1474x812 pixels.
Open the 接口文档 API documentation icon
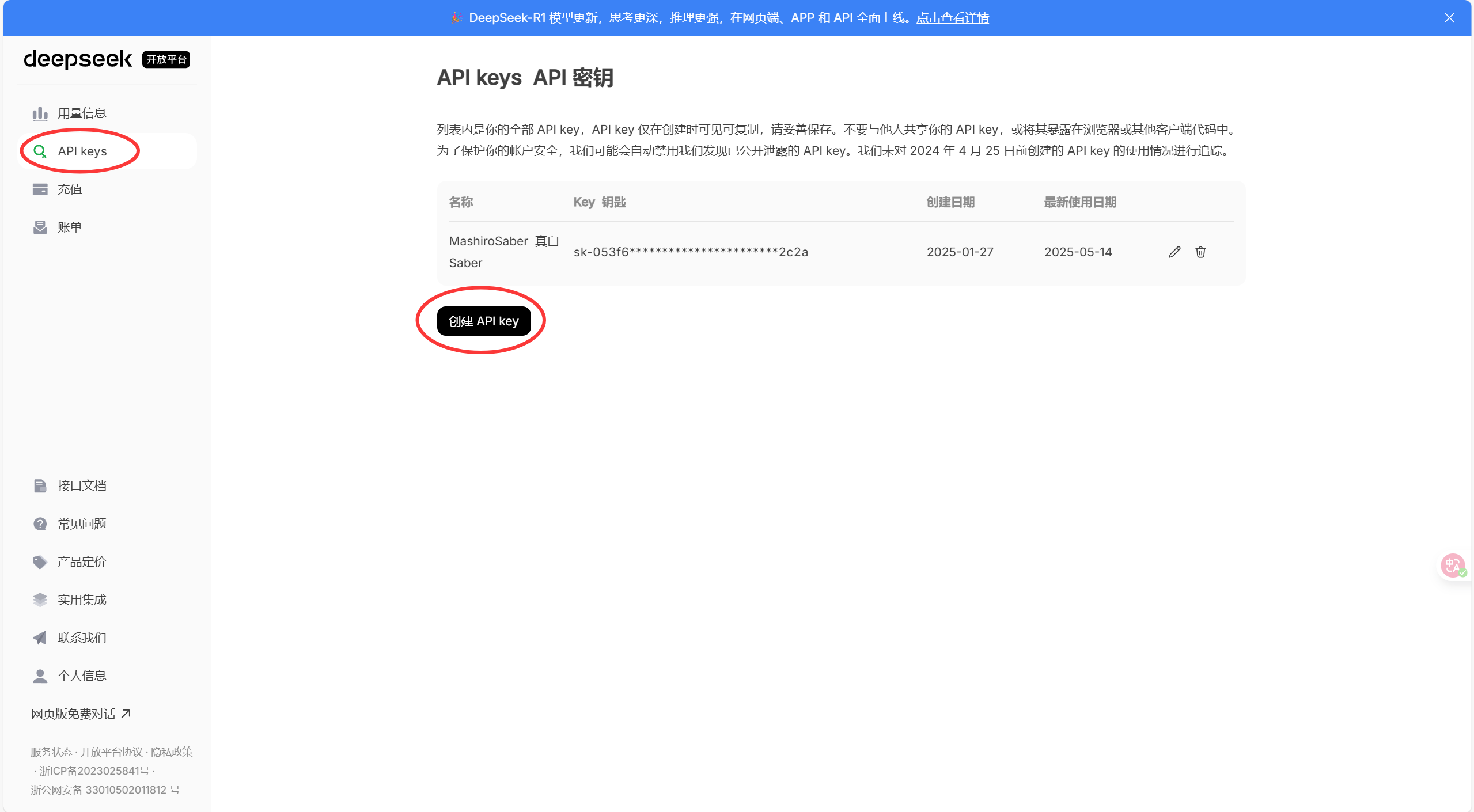pyautogui.click(x=40, y=485)
